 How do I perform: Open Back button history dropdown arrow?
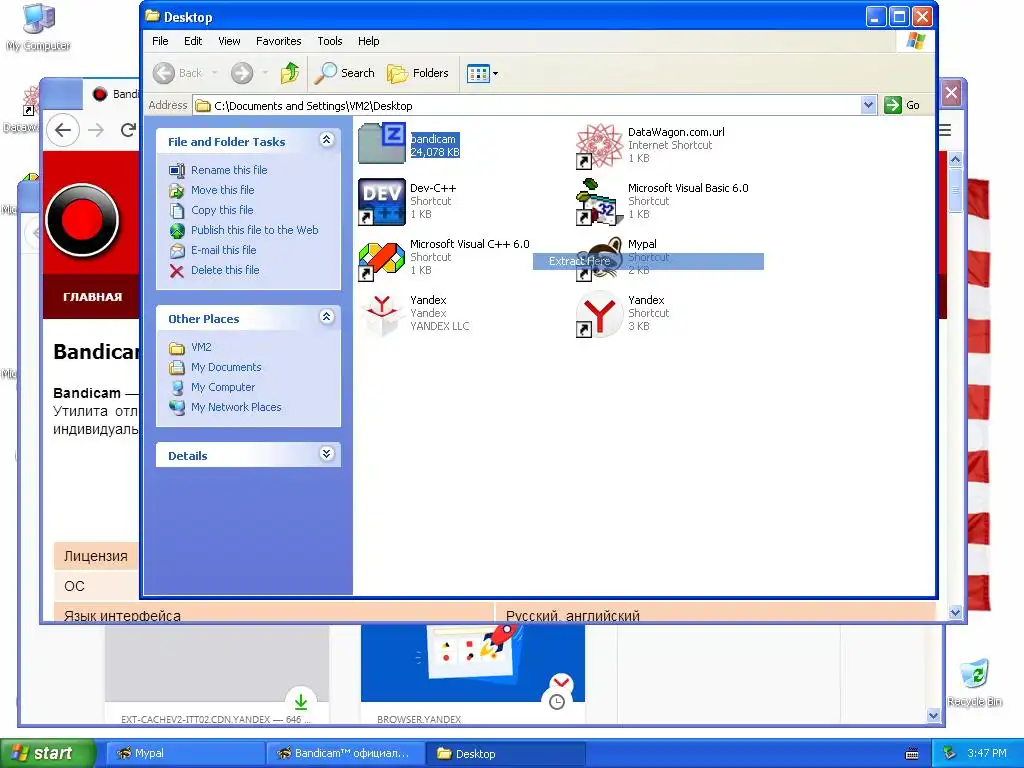tap(214, 73)
